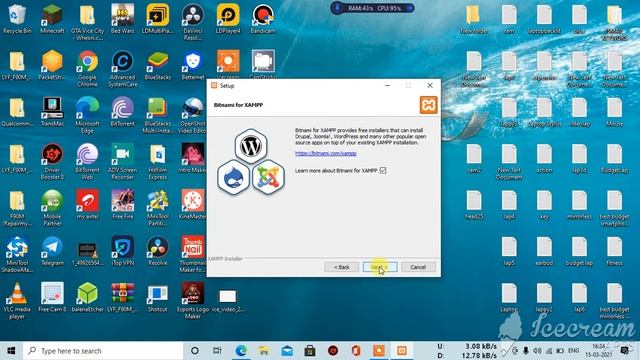Open Microsoft Store from the taskbar
Viewport: 640px width, 360px height.
click(x=310, y=351)
